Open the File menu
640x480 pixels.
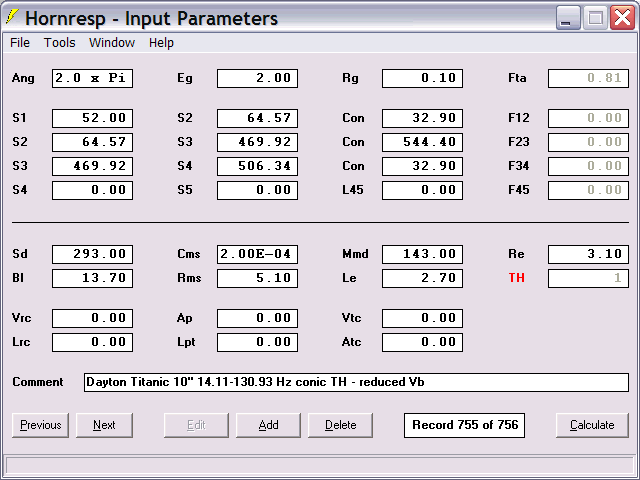pyautogui.click(x=20, y=42)
